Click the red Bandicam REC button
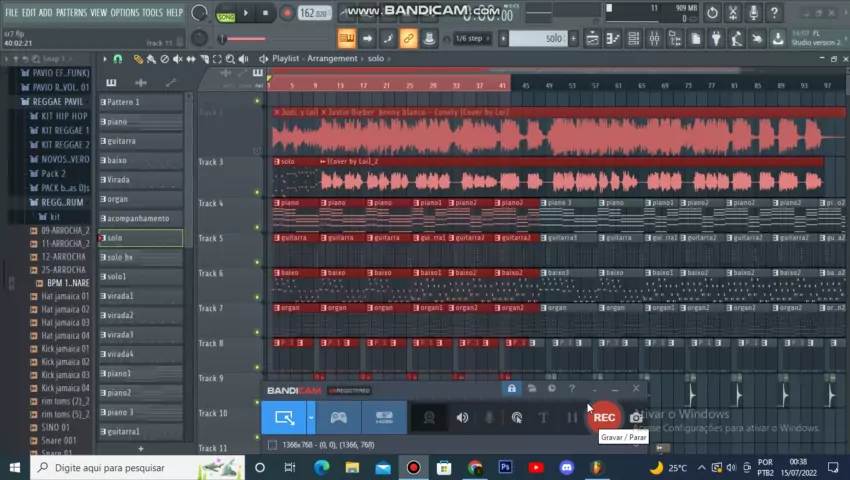850x480 pixels. pyautogui.click(x=604, y=417)
